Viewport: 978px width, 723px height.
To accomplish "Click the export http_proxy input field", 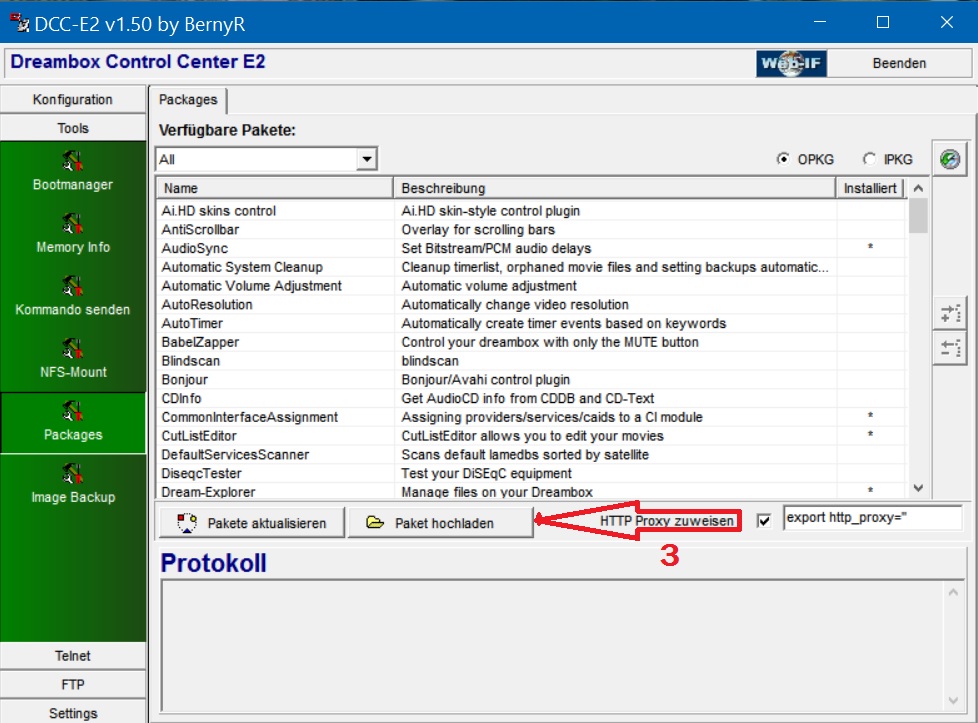I will click(x=873, y=518).
